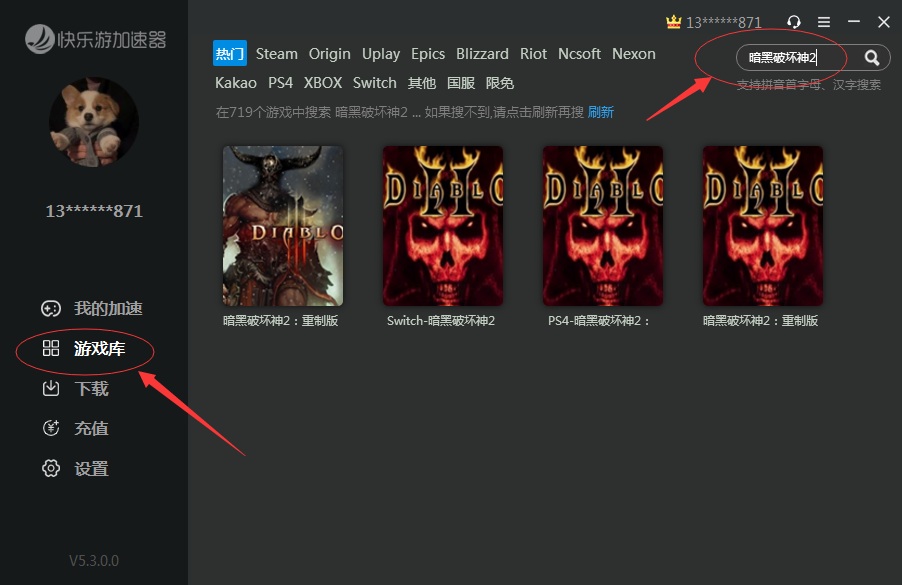
Task: Select the Diablo III warrior cover thumbnail
Action: tap(283, 225)
